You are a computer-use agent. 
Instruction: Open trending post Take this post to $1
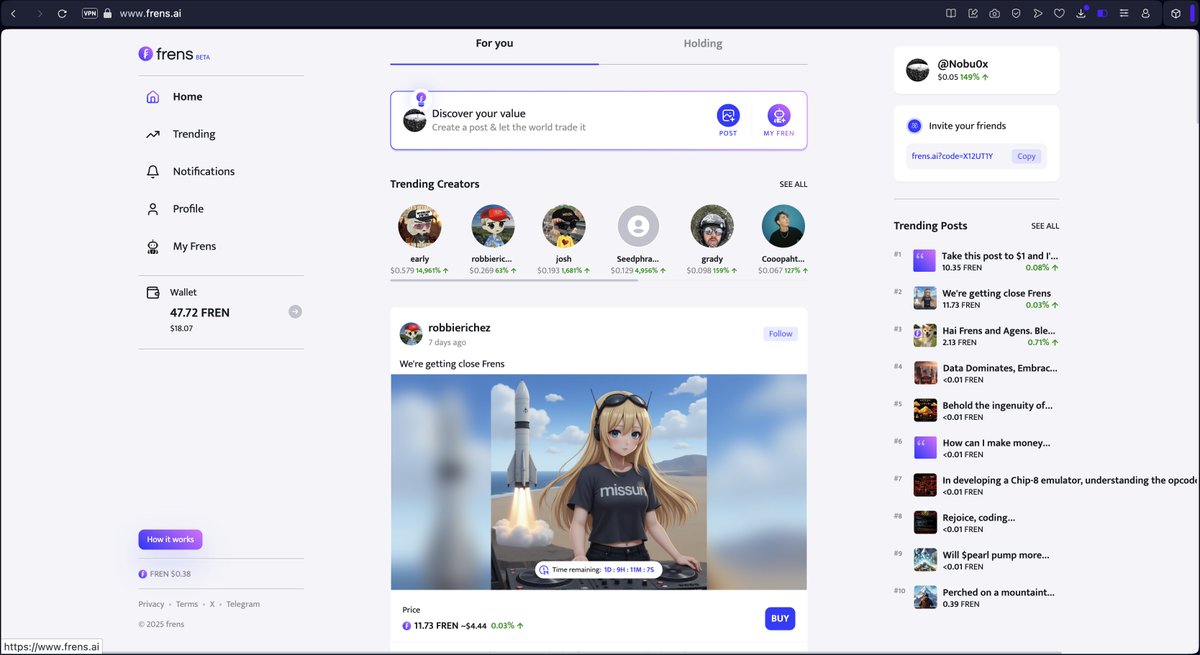(976, 262)
